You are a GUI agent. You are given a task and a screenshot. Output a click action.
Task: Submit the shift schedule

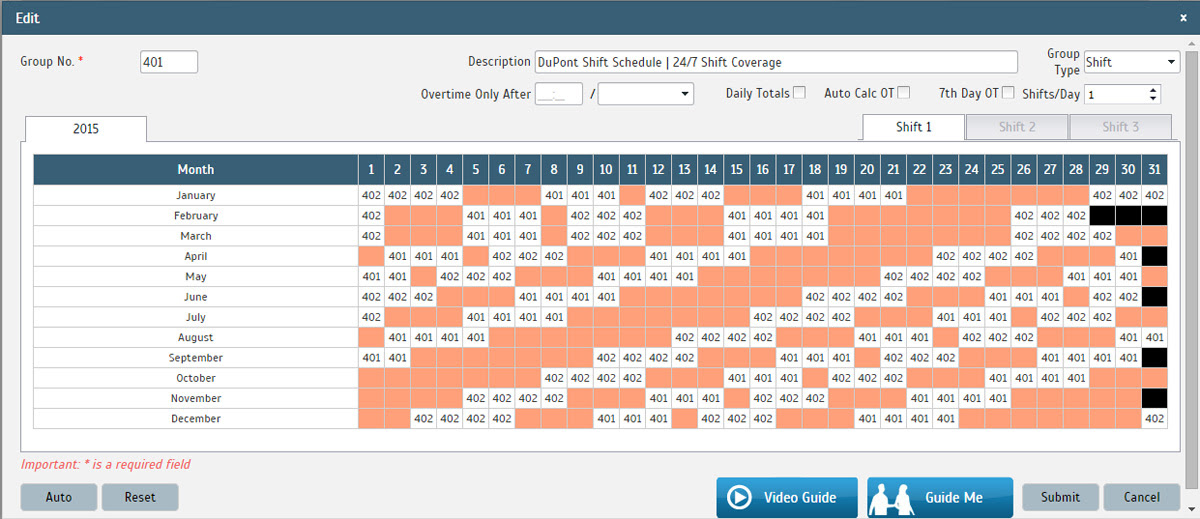coord(1060,497)
